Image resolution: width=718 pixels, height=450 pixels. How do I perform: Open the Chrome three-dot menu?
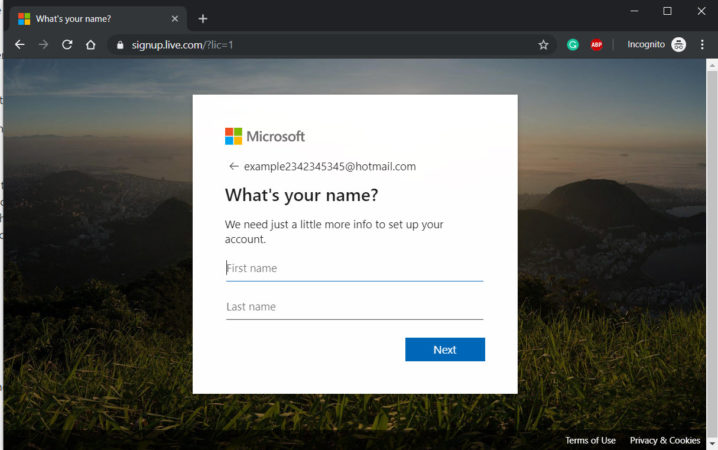pos(702,44)
